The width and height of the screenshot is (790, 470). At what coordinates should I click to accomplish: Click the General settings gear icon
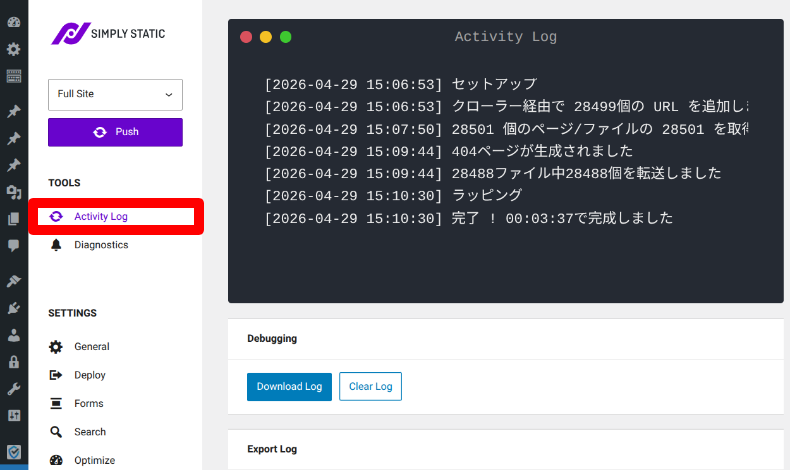click(x=56, y=347)
